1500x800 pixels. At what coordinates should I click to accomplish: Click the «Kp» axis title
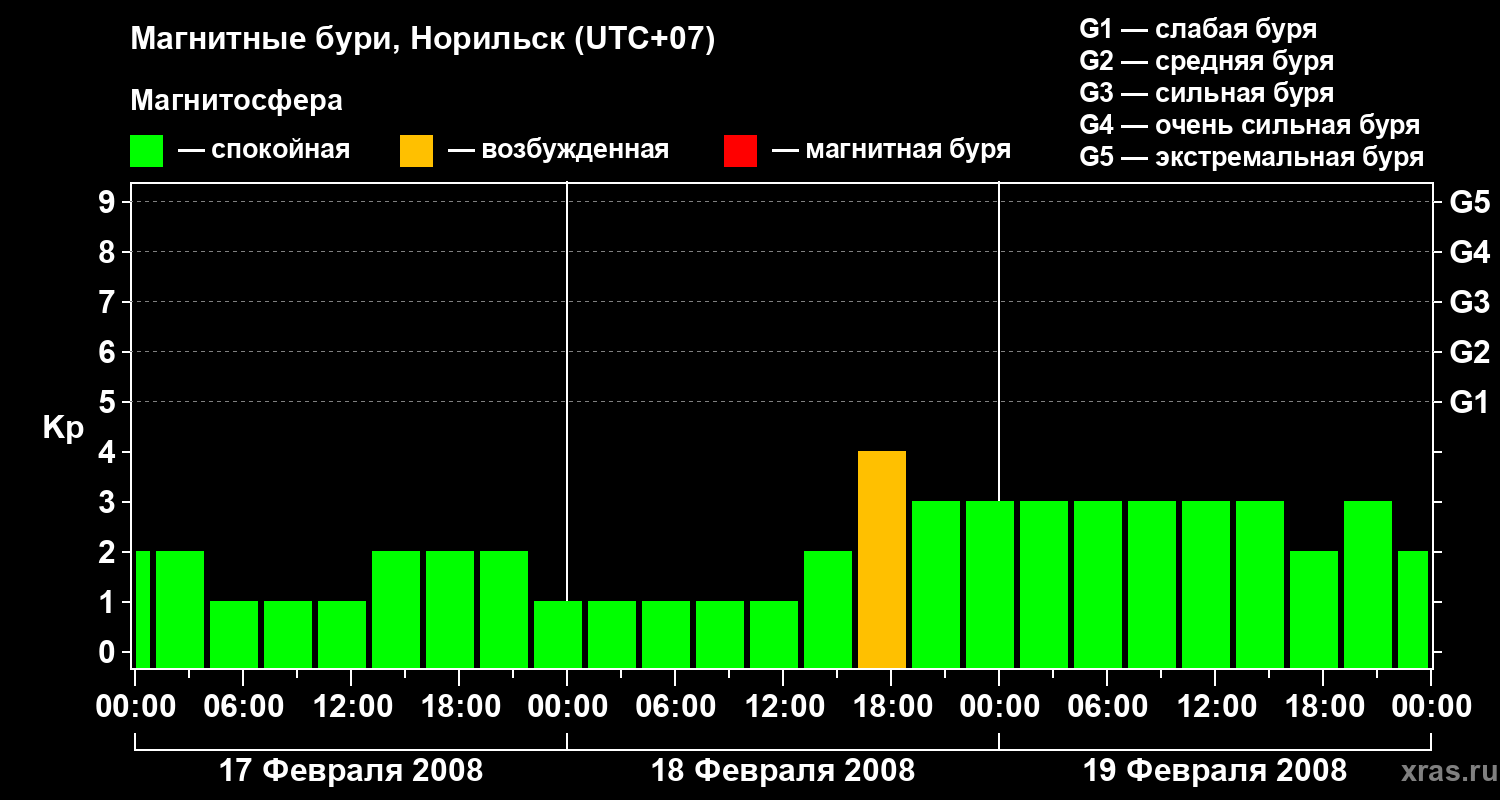click(63, 428)
